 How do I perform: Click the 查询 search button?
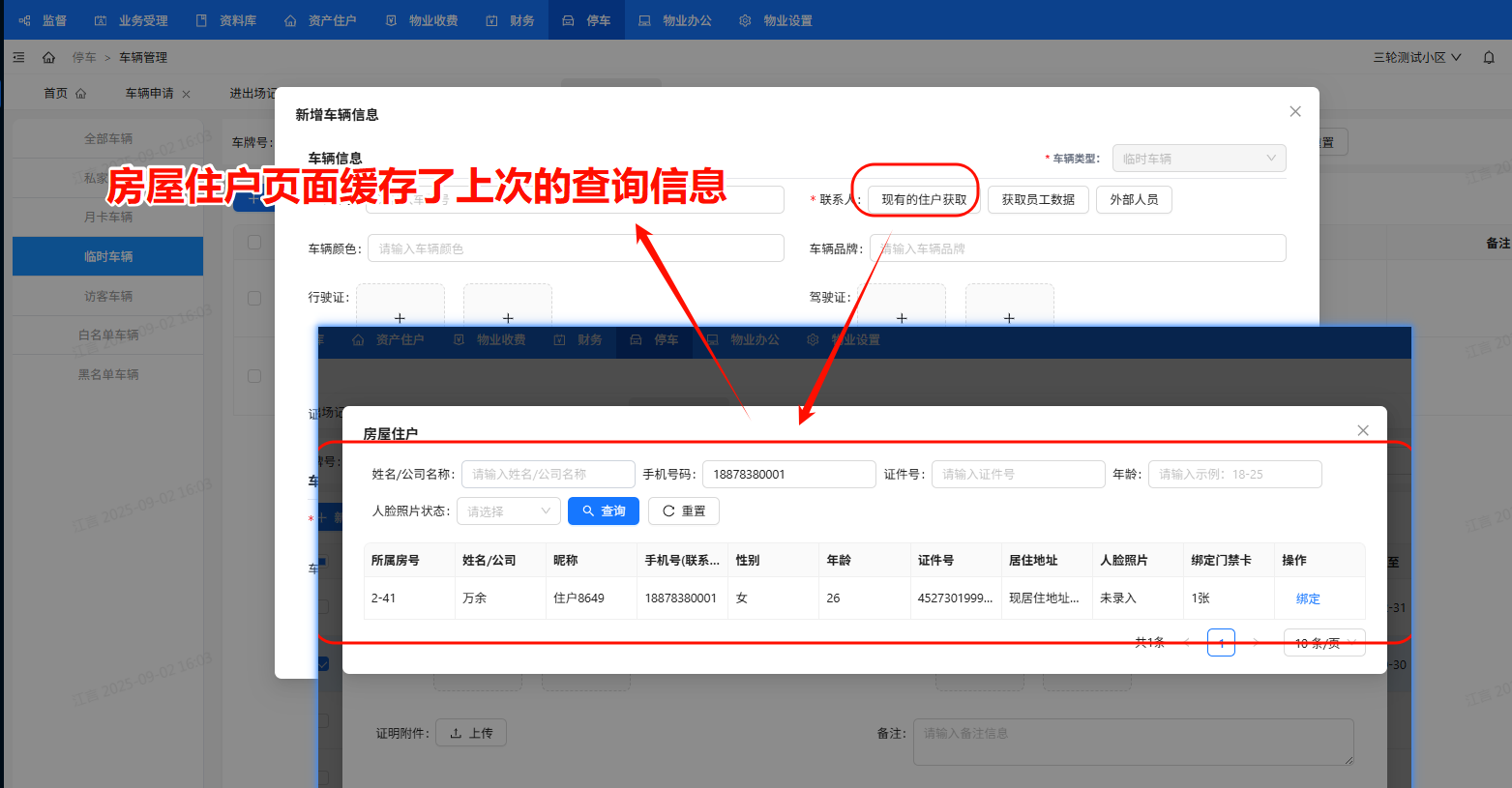tap(604, 511)
